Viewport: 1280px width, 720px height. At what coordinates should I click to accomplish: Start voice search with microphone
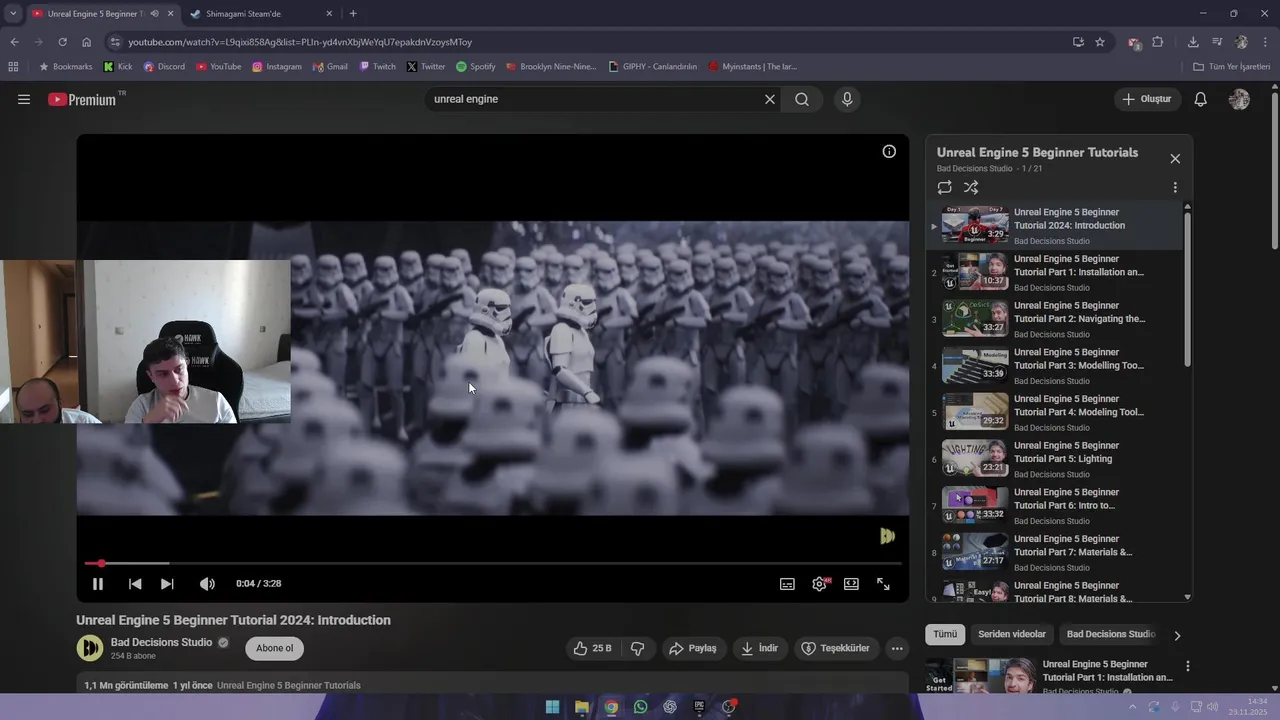tap(847, 99)
